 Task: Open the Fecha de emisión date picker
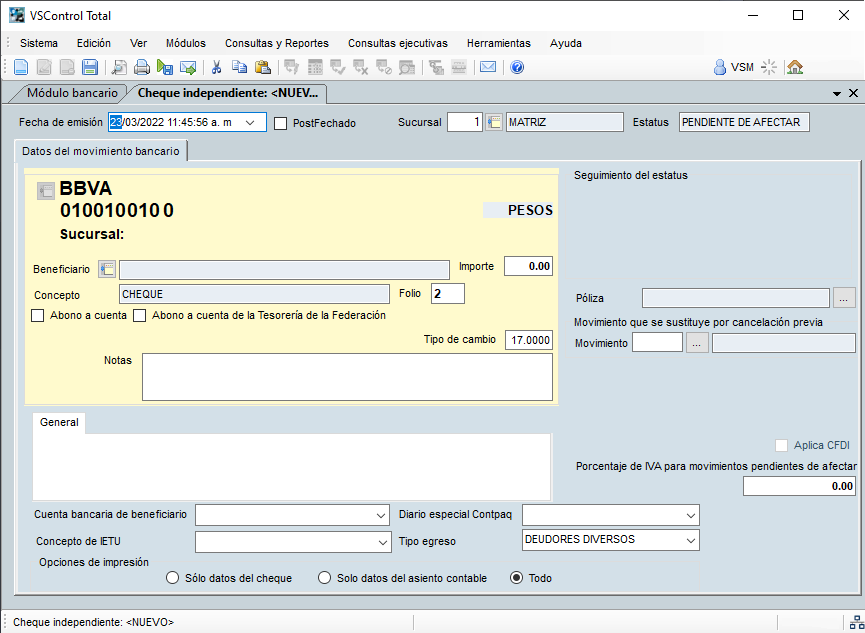click(x=250, y=123)
